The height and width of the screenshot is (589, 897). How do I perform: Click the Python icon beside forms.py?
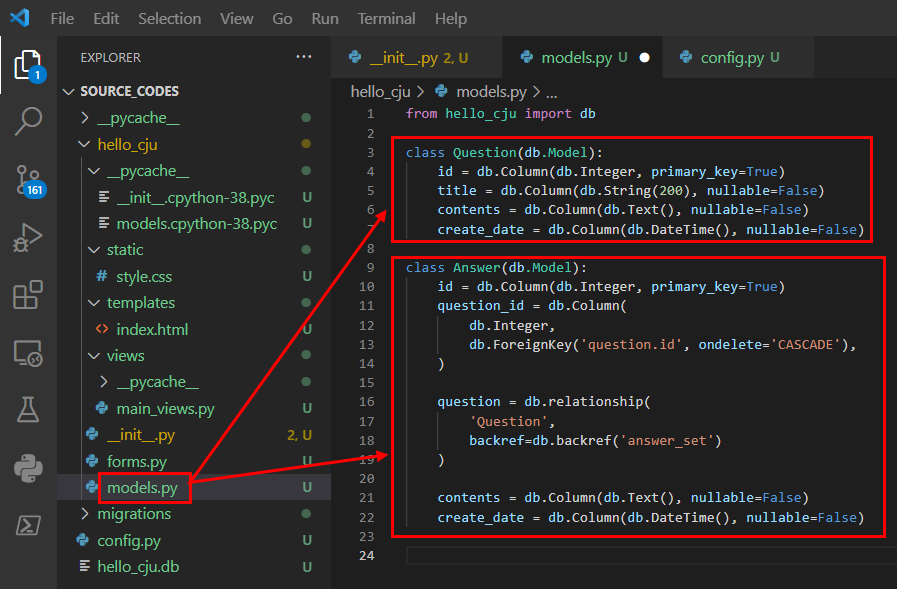tap(92, 461)
